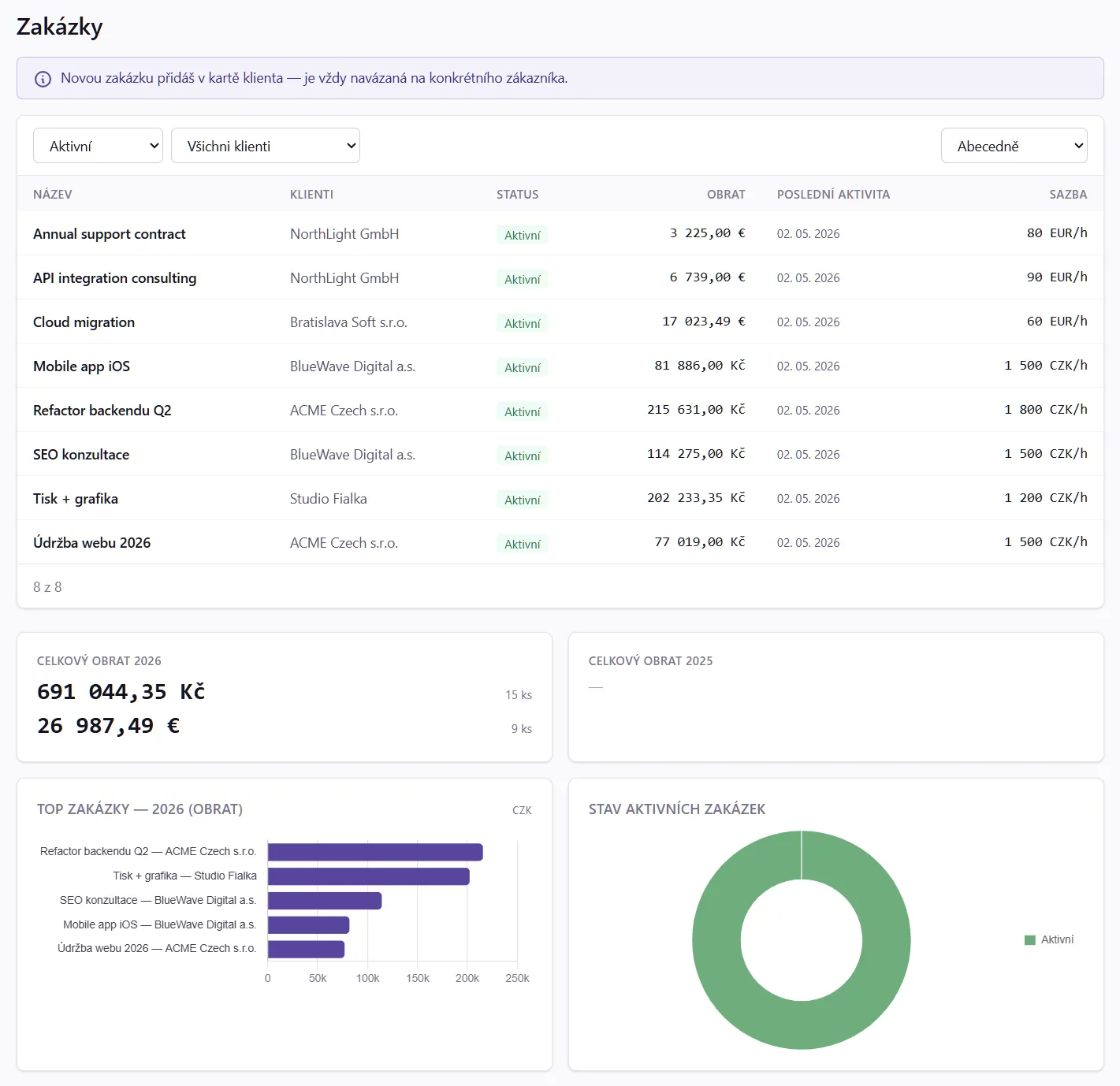Click ACME Czech s.r.o. in Refactor backendu row
This screenshot has width=1120, height=1086.
tap(344, 411)
